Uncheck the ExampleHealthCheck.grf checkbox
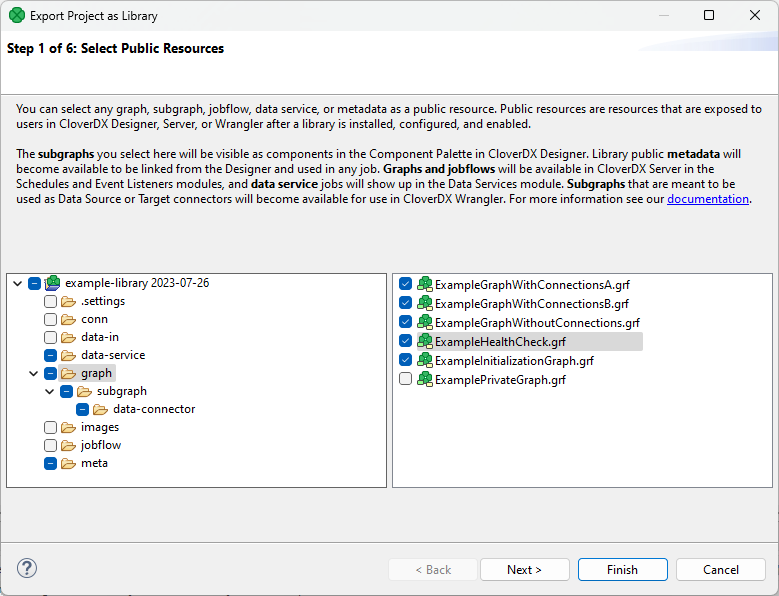The height and width of the screenshot is (596, 779). 405,341
